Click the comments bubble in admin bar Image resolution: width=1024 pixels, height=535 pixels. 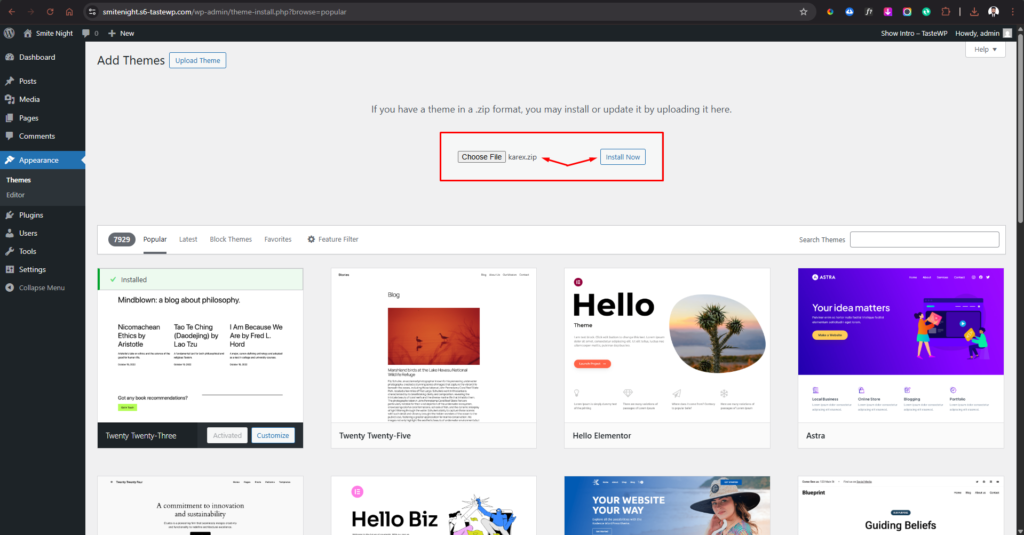click(87, 33)
